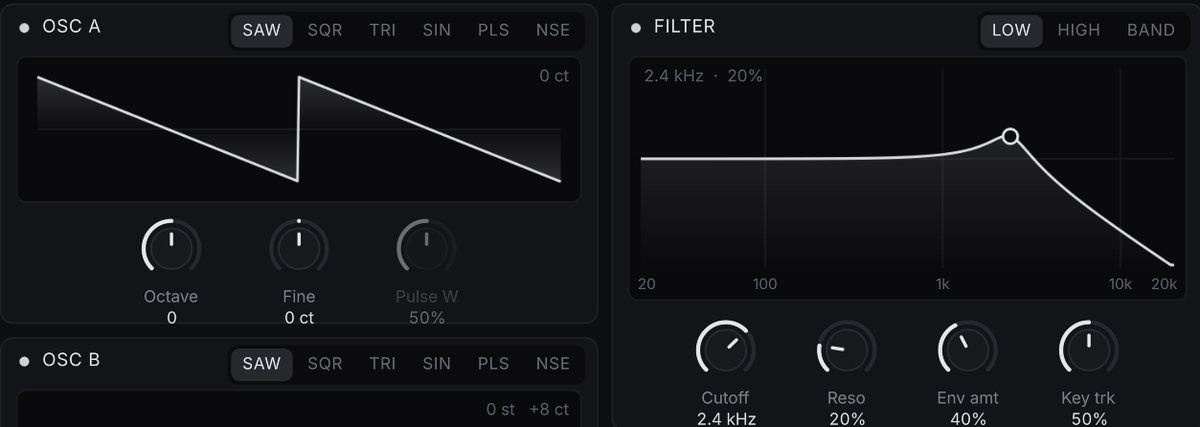Toggle the OSC B power dot
The width and height of the screenshot is (1200, 427).
(25, 361)
